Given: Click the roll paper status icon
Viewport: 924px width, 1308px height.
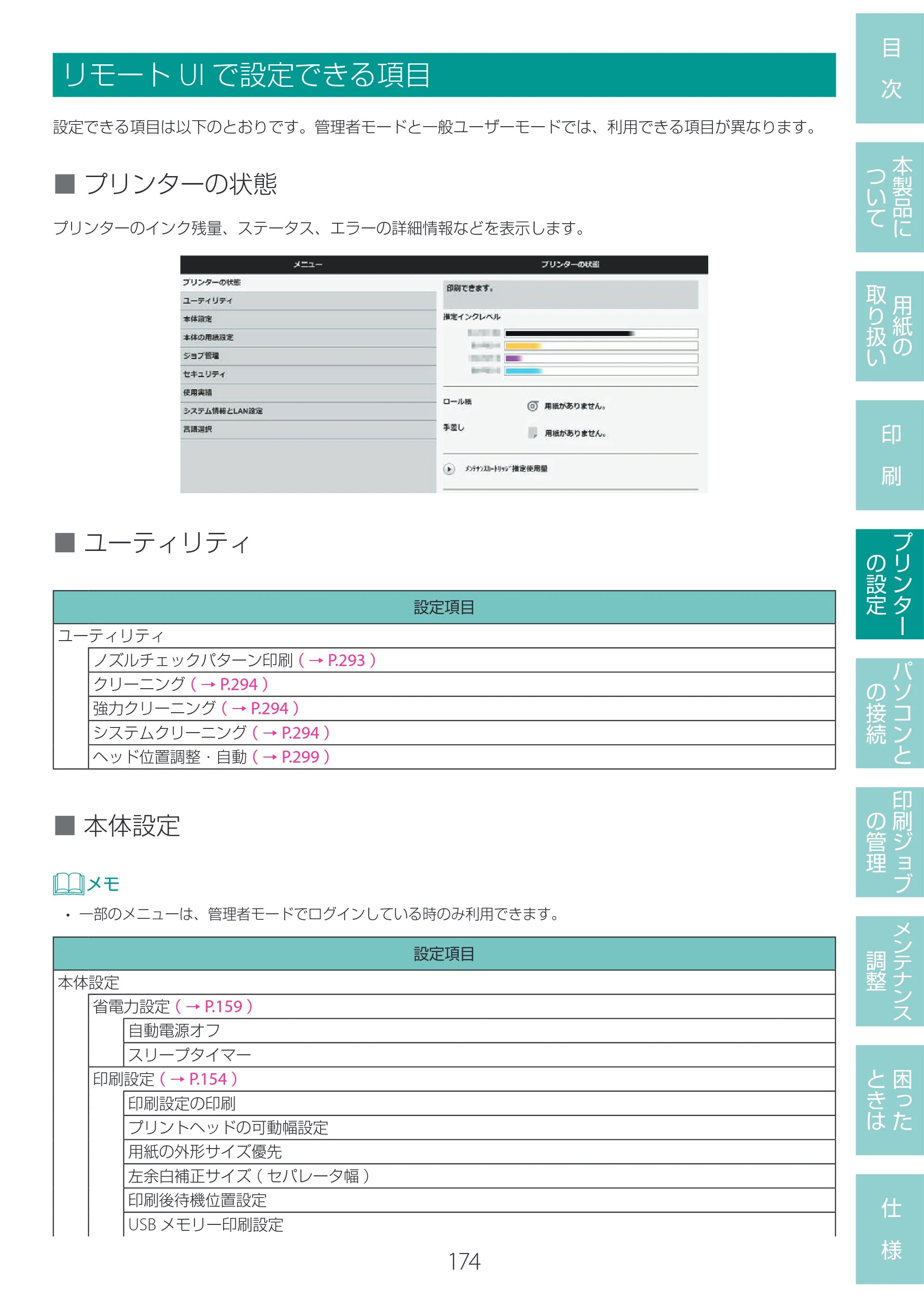Looking at the screenshot, I should 532,406.
